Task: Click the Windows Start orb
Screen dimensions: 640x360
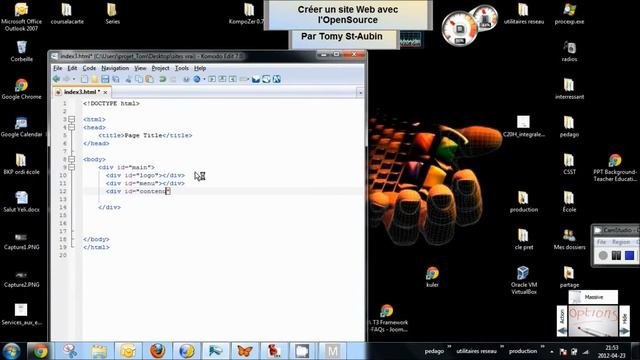Action: tap(11, 351)
